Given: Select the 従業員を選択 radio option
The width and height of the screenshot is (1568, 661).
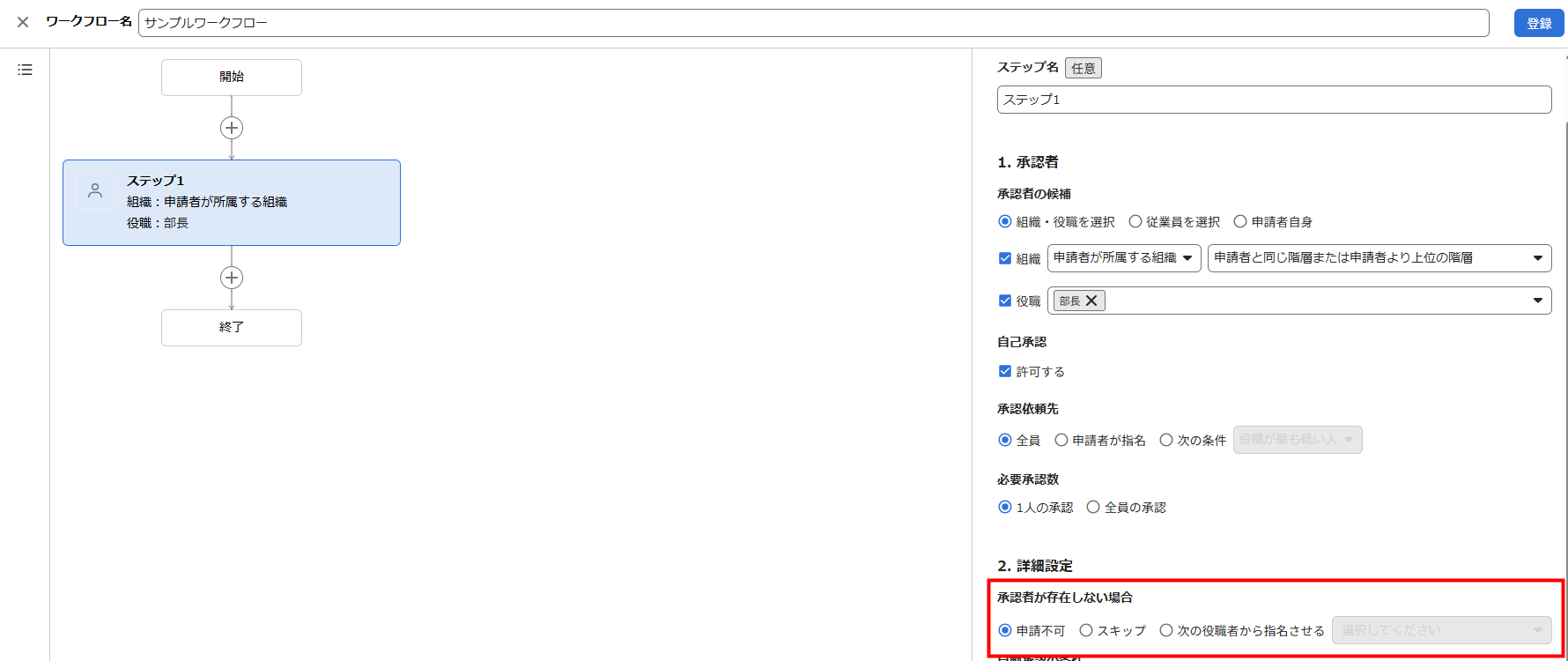Looking at the screenshot, I should point(1135,221).
